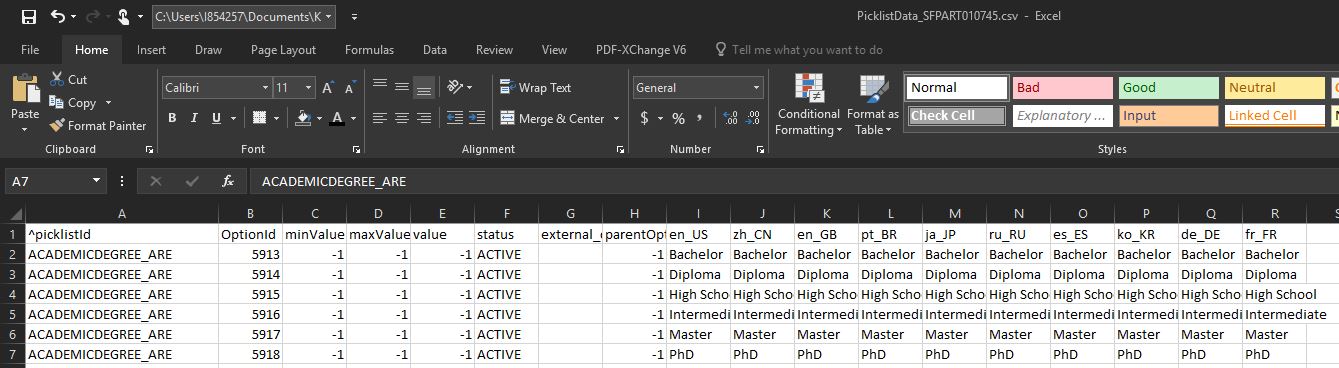Click Increase Indent icon
Viewport: 1339px width, 368px height.
[x=477, y=118]
